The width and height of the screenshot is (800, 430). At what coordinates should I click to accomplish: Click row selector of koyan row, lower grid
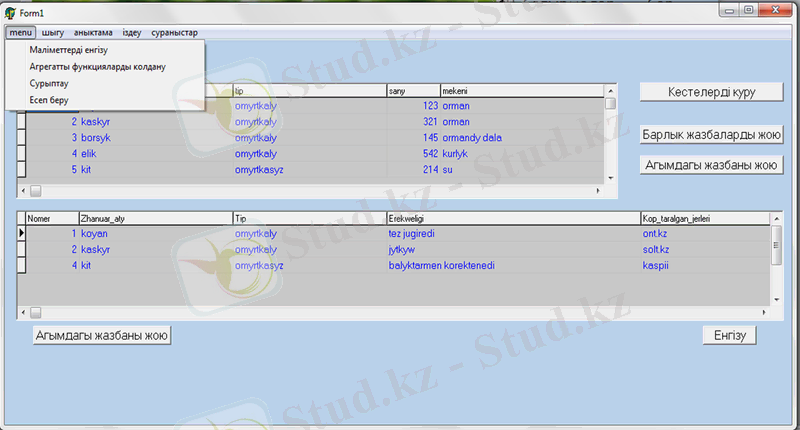pos(21,234)
